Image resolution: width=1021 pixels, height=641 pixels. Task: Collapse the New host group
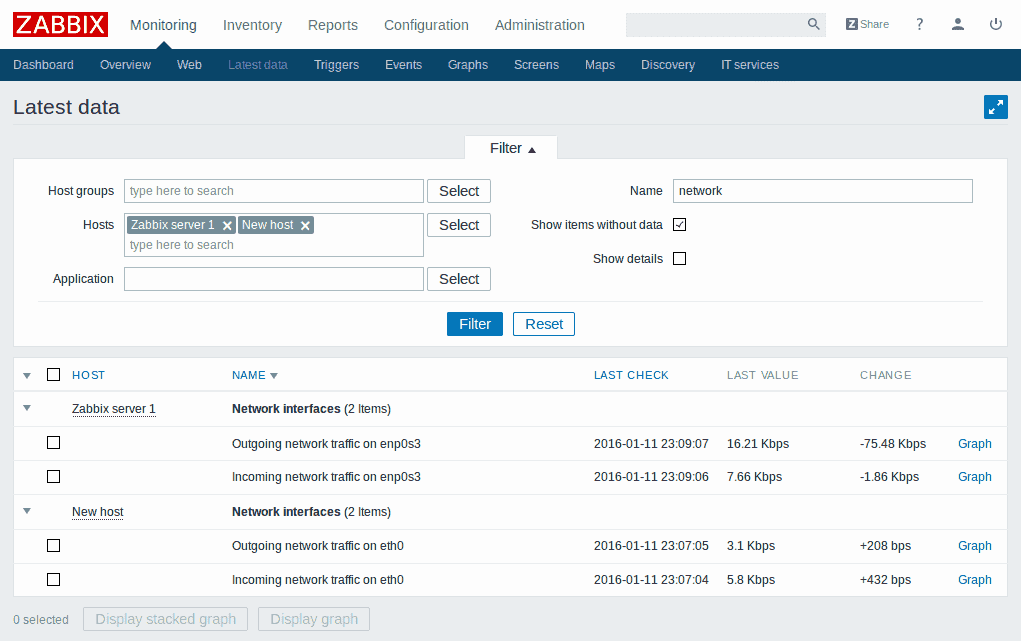(27, 511)
